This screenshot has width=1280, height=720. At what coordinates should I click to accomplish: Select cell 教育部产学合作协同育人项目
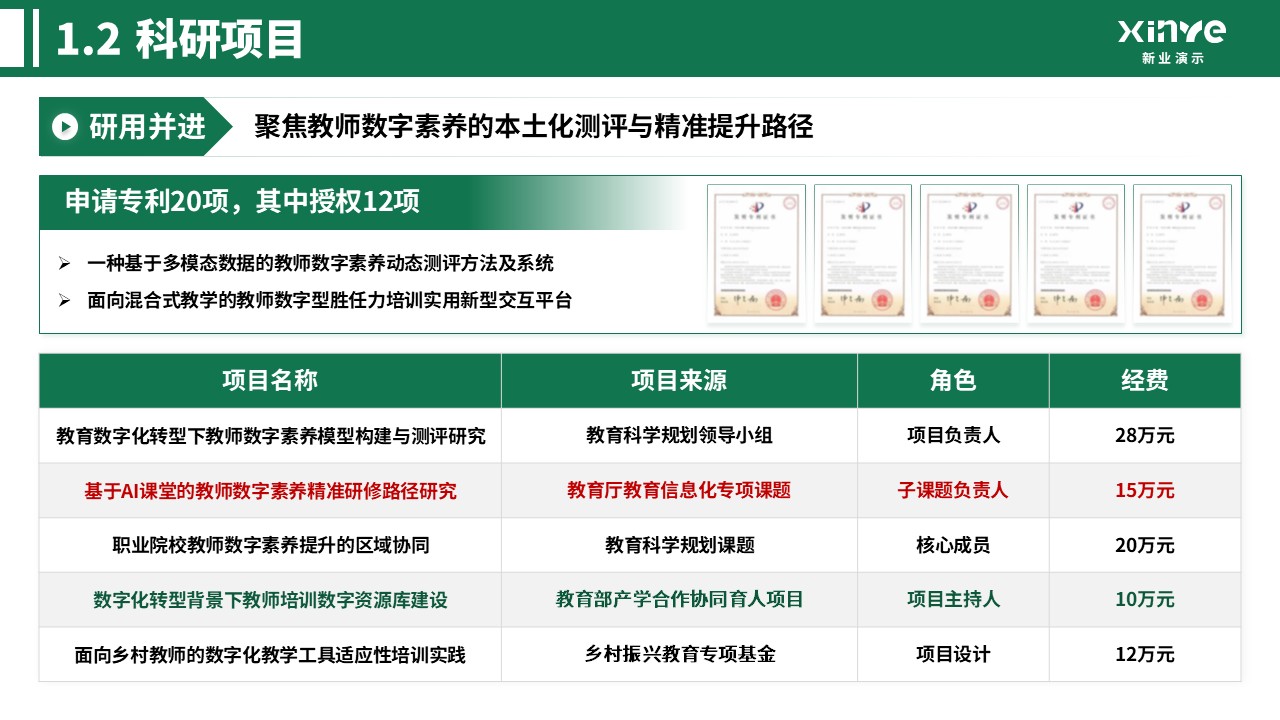(679, 600)
